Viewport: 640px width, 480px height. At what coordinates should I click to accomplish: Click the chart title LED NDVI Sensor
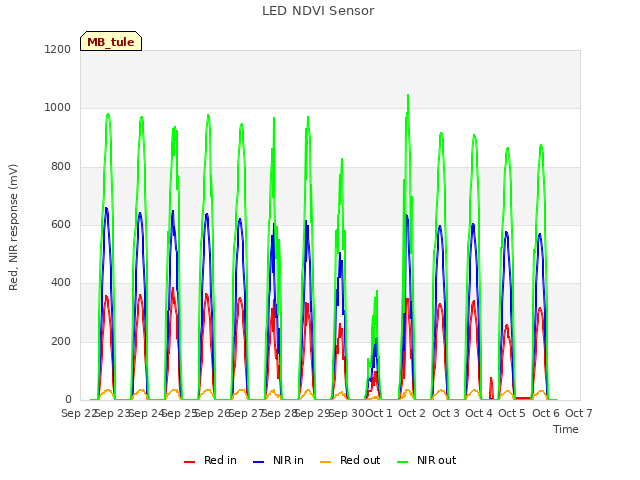(x=318, y=11)
